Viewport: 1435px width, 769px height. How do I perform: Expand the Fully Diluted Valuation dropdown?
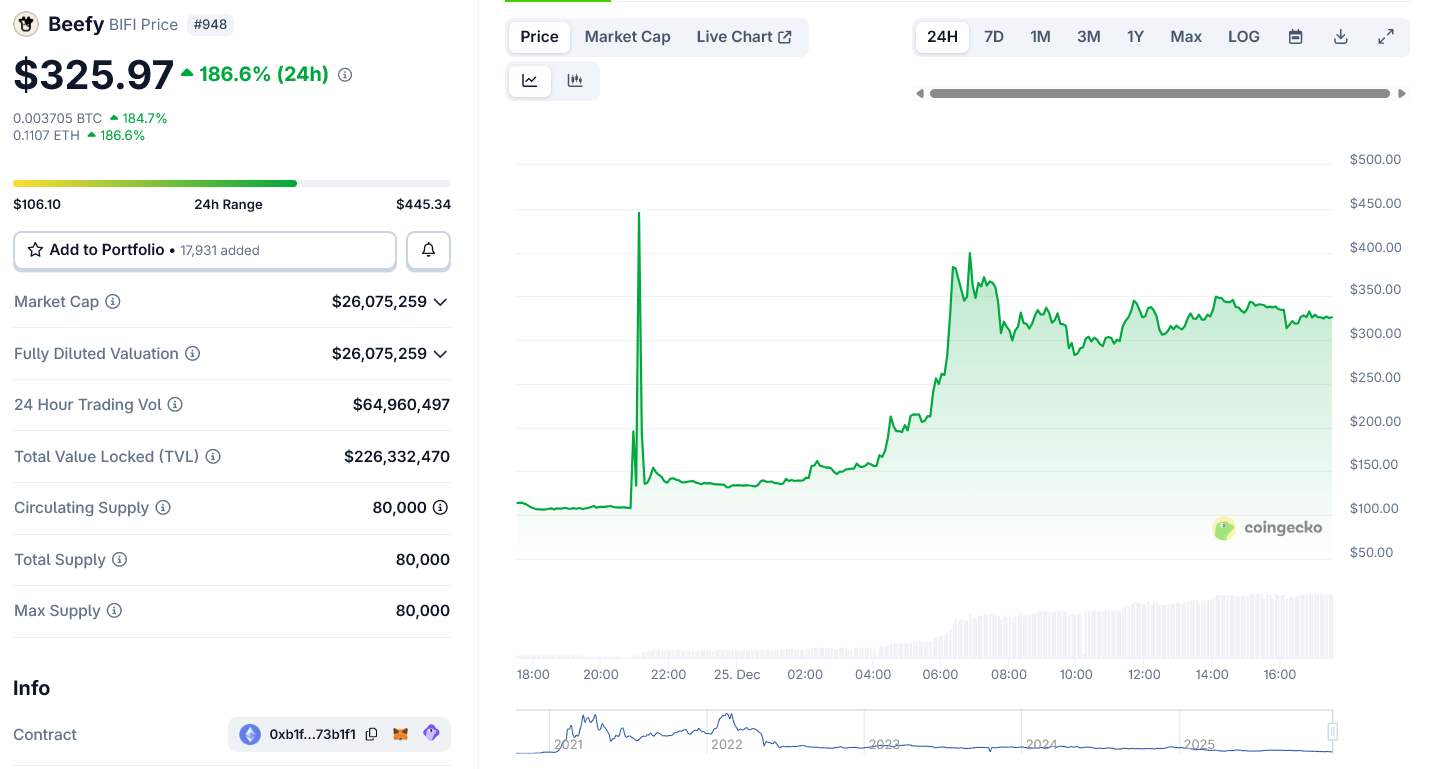coord(440,353)
